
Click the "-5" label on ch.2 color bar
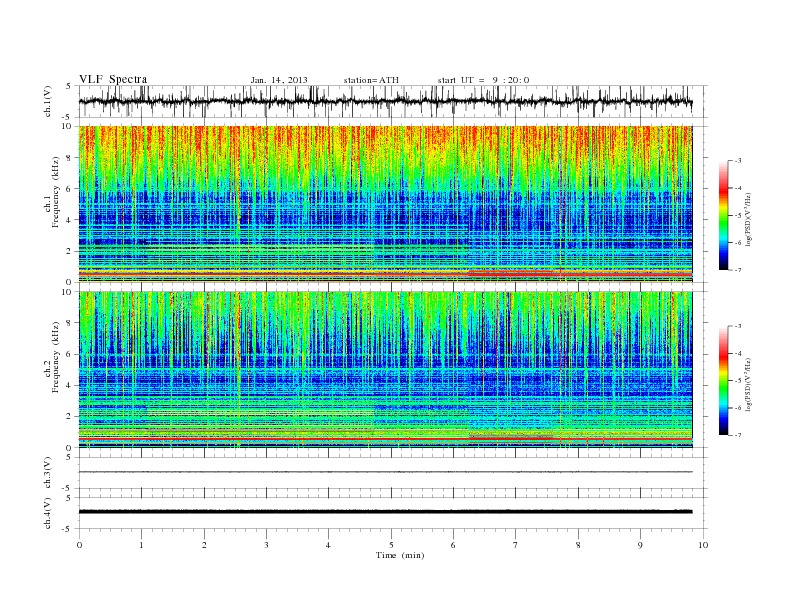click(737, 381)
